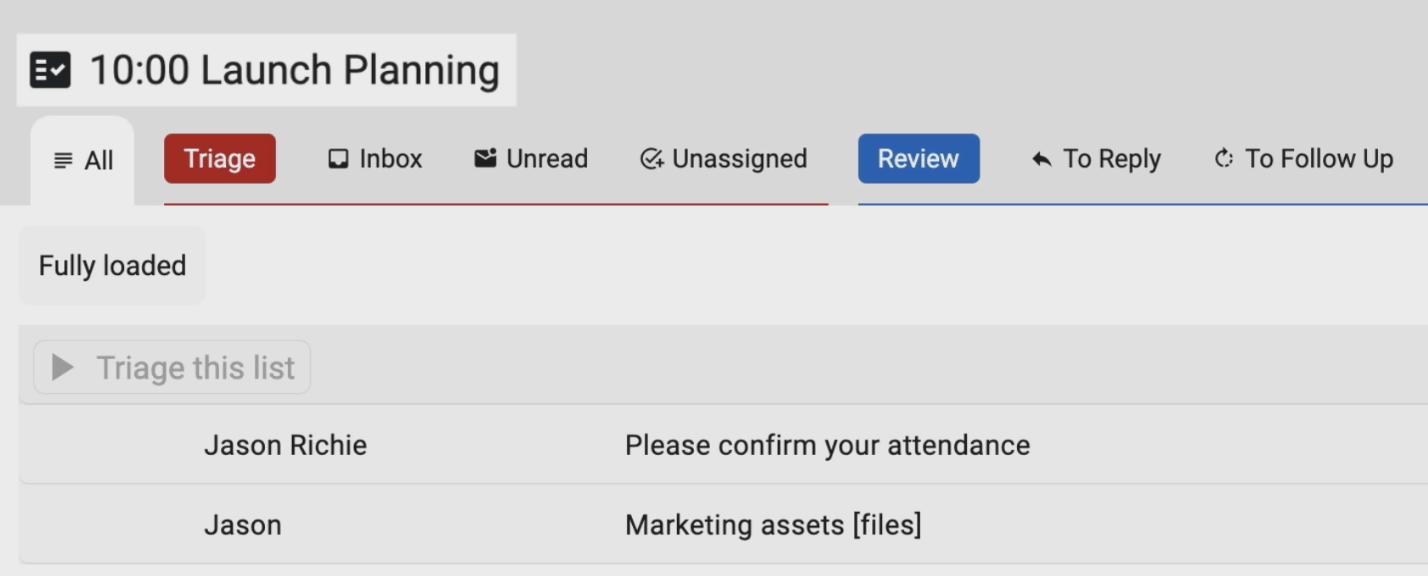Click the Triage this list button text
Viewport: 1428px width, 576px height.
(x=195, y=368)
